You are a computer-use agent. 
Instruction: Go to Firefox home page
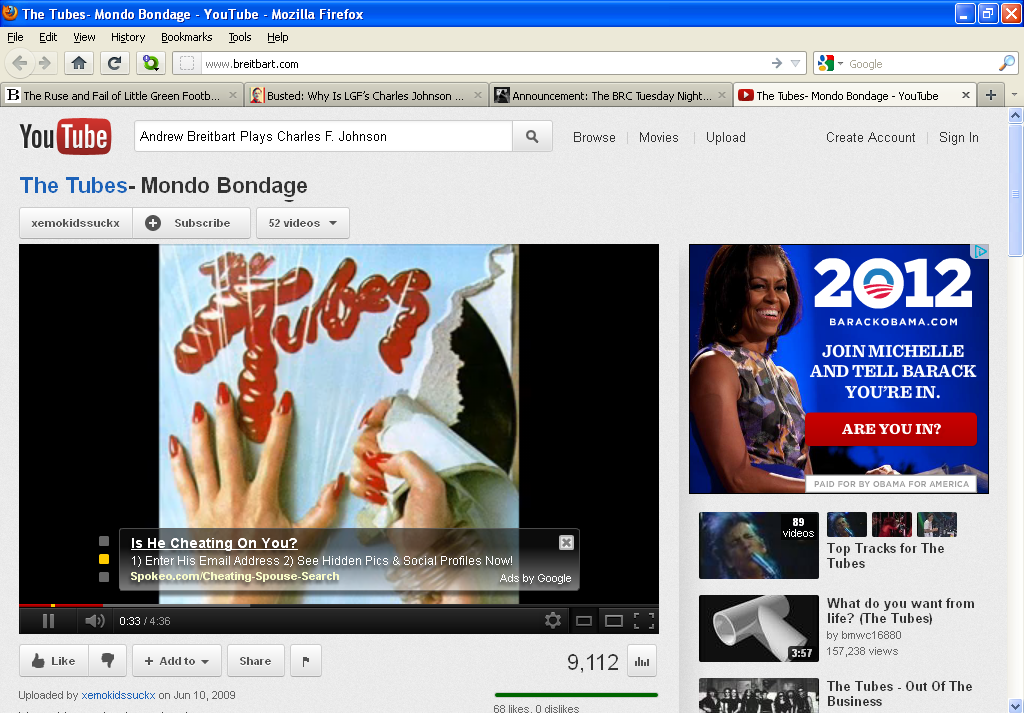(x=79, y=63)
